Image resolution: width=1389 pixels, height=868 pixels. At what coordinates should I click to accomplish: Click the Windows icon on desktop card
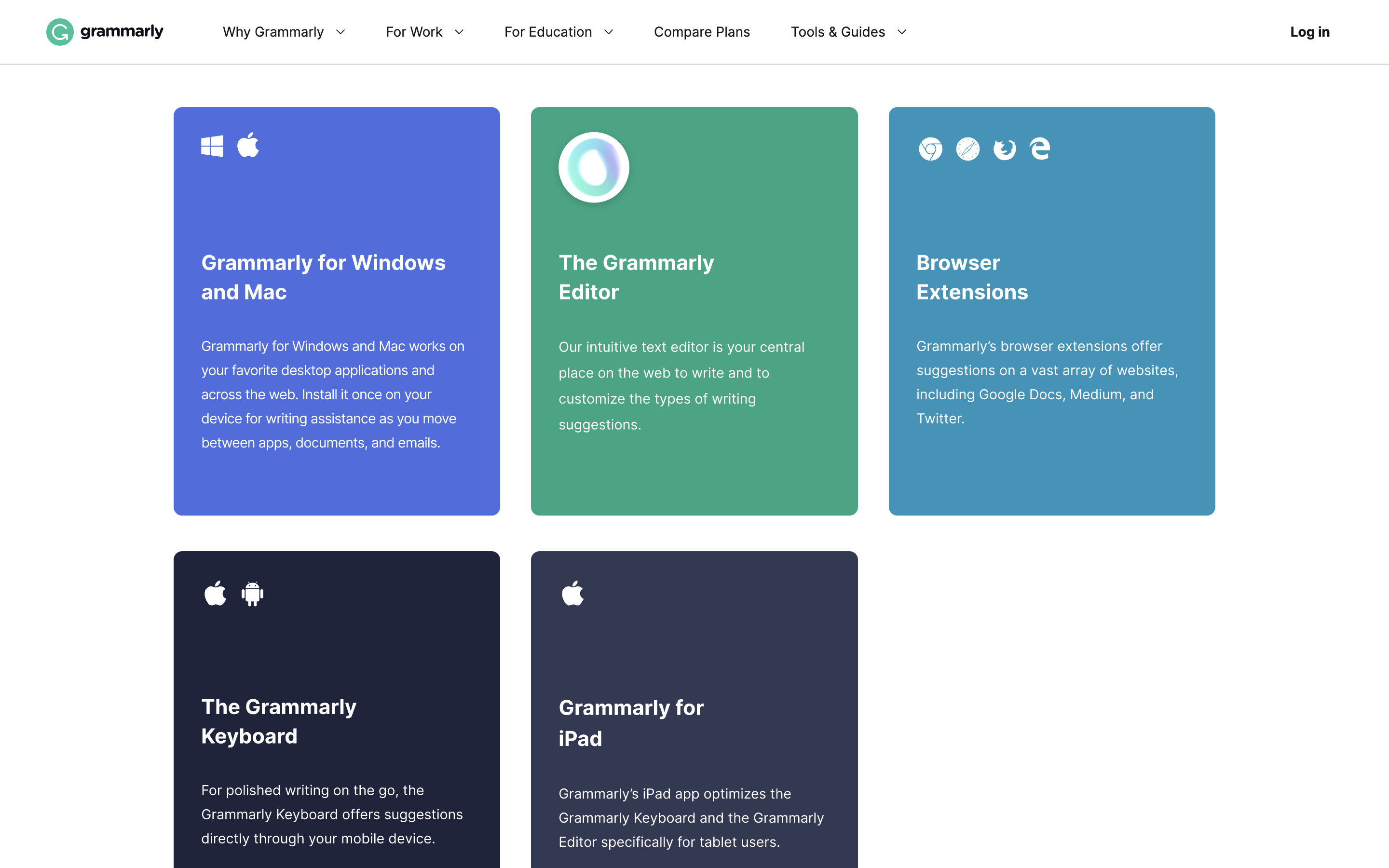[212, 146]
